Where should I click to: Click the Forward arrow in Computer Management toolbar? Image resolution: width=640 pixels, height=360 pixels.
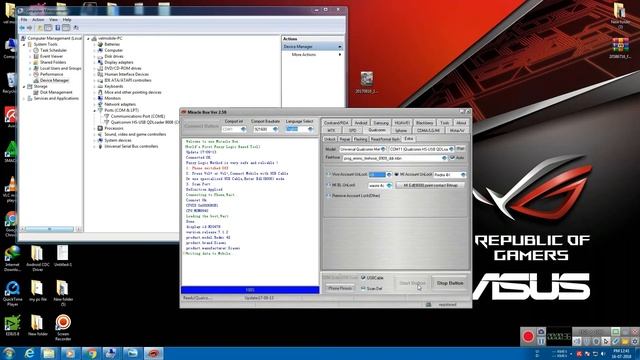[x=29, y=28]
